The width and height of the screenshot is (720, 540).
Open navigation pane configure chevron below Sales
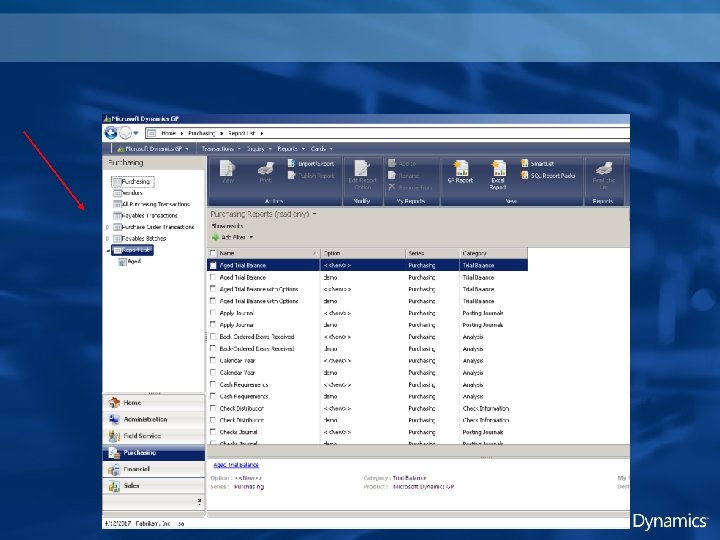point(199,501)
